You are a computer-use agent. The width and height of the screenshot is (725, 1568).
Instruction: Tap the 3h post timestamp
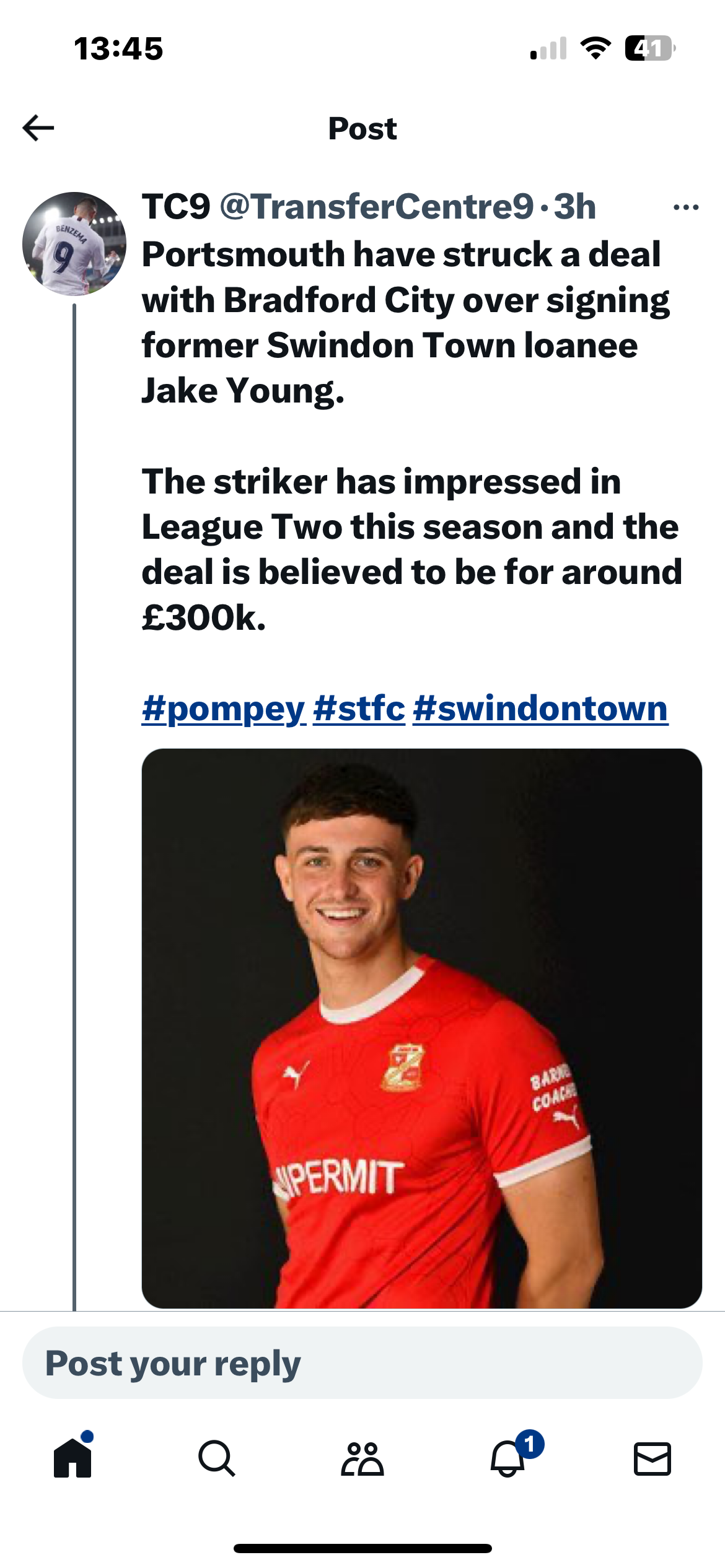click(x=574, y=207)
